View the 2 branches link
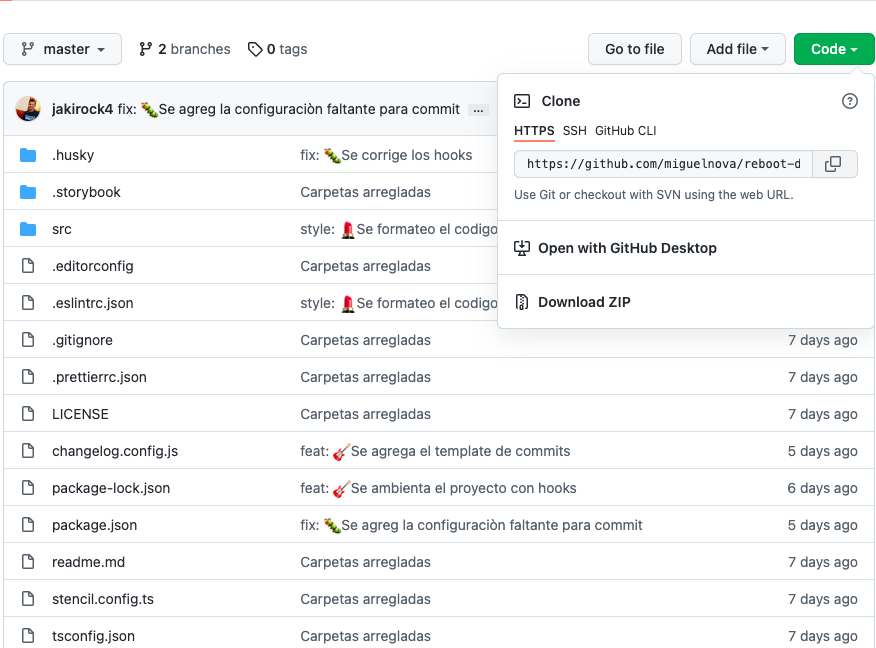This screenshot has height=648, width=876. (185, 49)
